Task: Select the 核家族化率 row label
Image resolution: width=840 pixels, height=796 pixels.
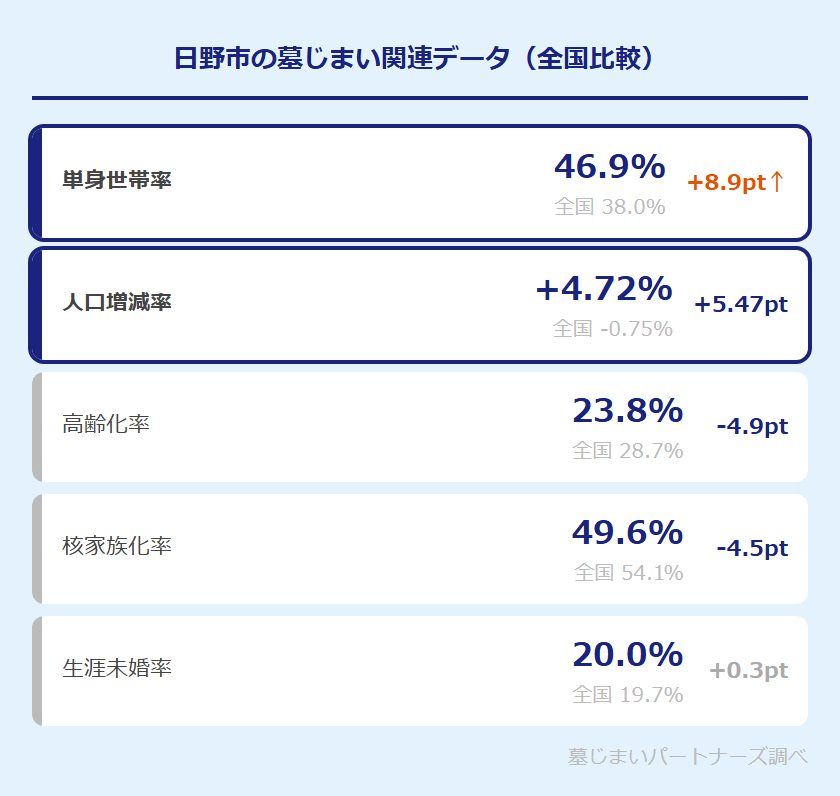Action: pos(117,547)
